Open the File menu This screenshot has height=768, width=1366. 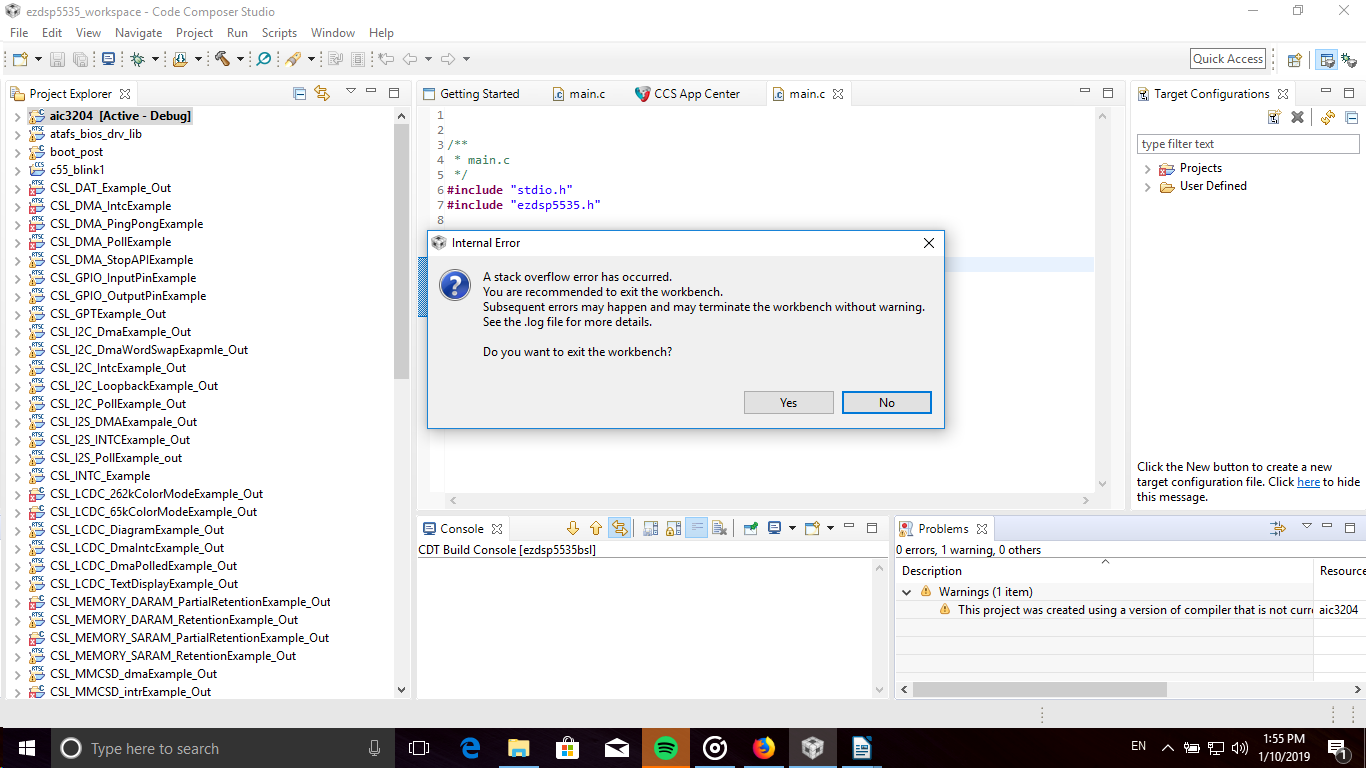point(19,32)
